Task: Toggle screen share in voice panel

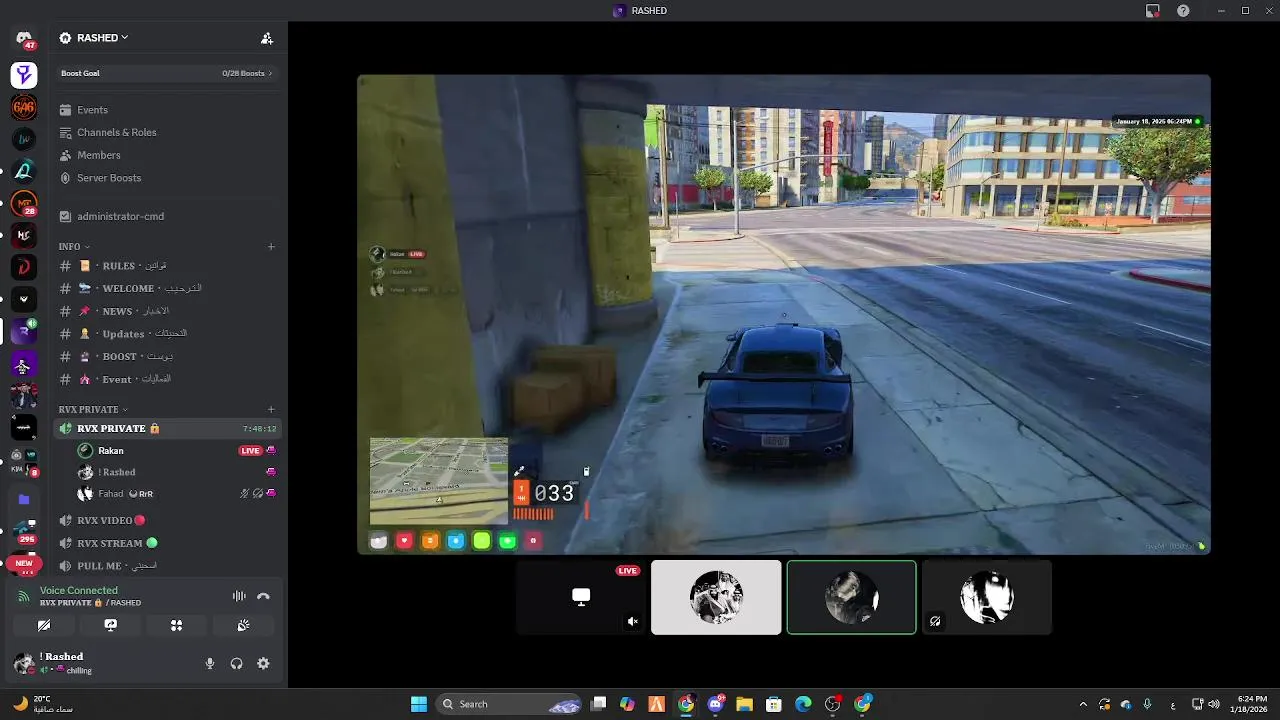Action: click(110, 625)
